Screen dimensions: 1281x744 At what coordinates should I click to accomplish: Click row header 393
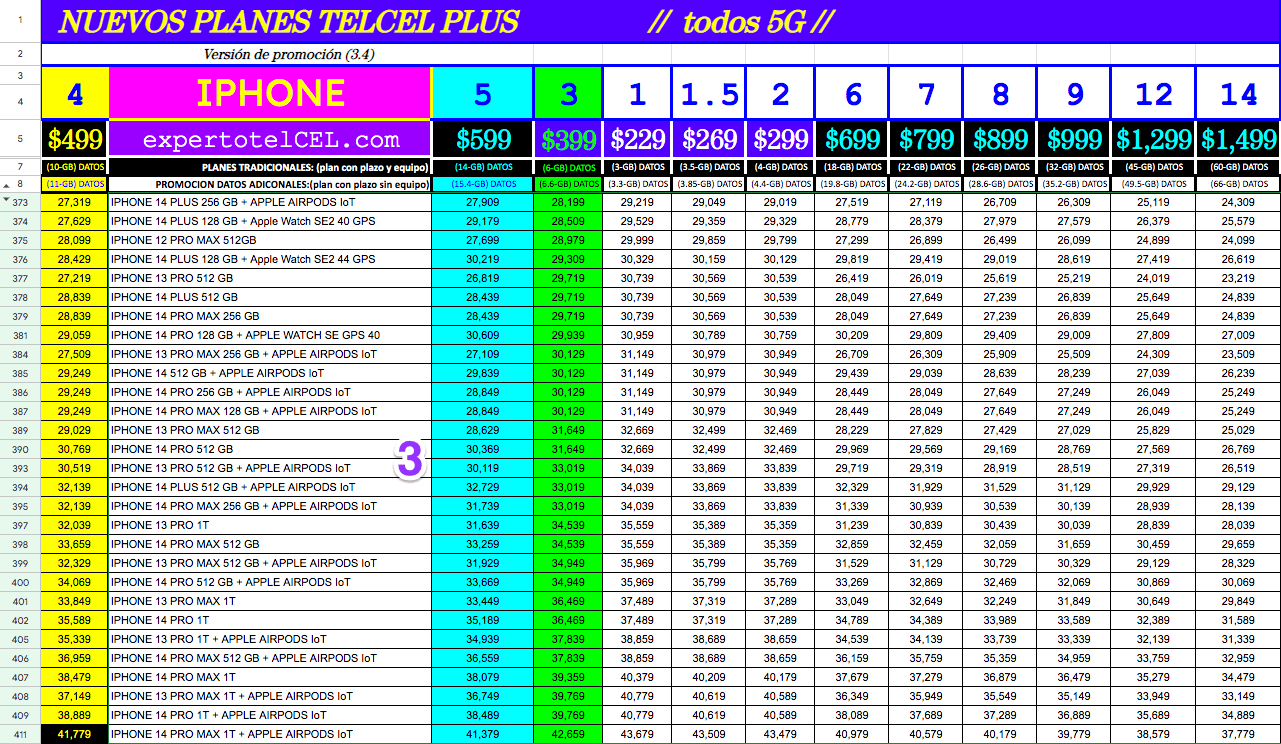click(20, 468)
